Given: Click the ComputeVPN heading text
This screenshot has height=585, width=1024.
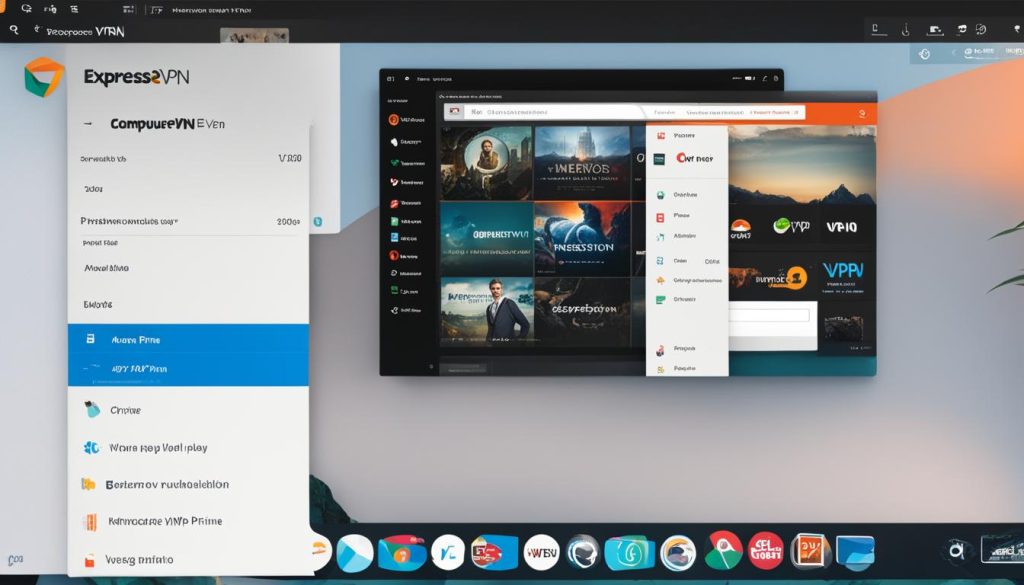Looking at the screenshot, I should pyautogui.click(x=168, y=123).
